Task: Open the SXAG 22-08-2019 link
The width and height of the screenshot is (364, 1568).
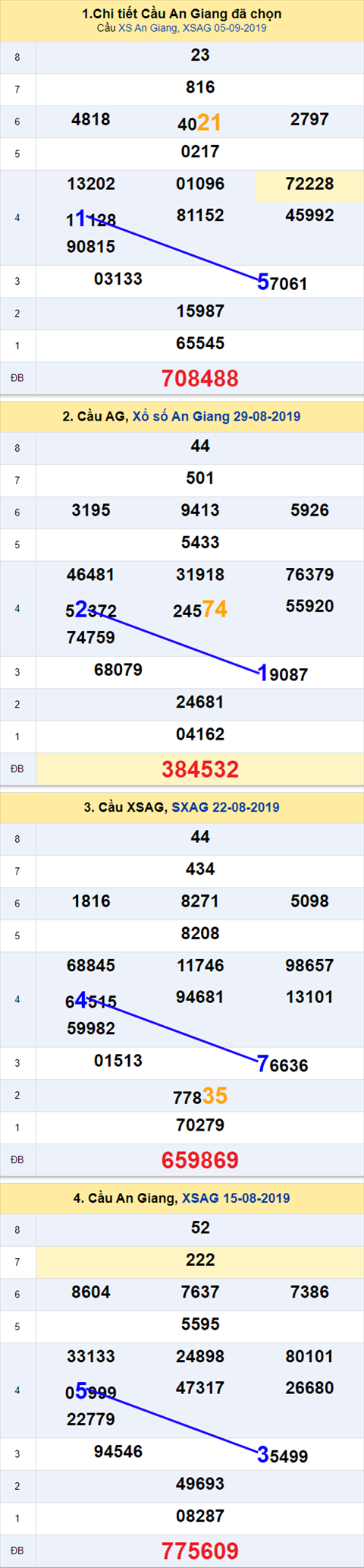Action: pyautogui.click(x=225, y=807)
